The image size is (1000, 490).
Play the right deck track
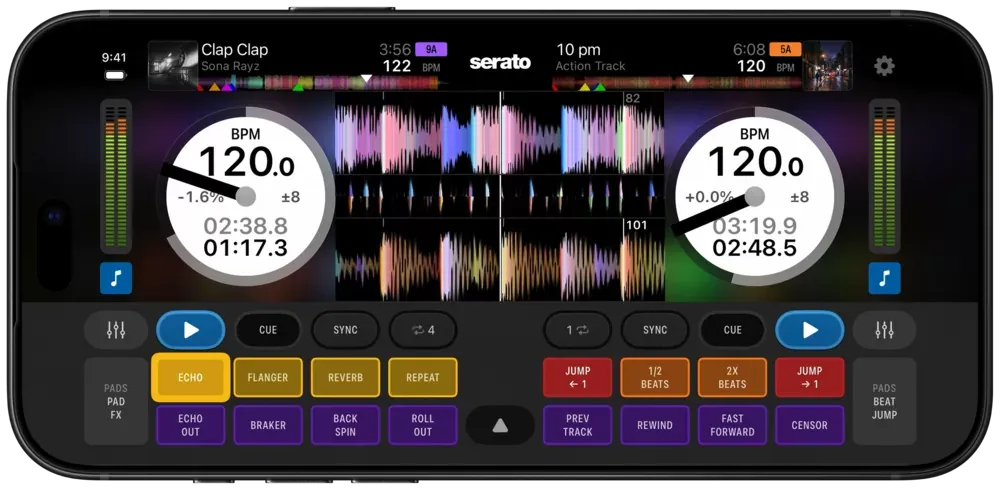810,330
